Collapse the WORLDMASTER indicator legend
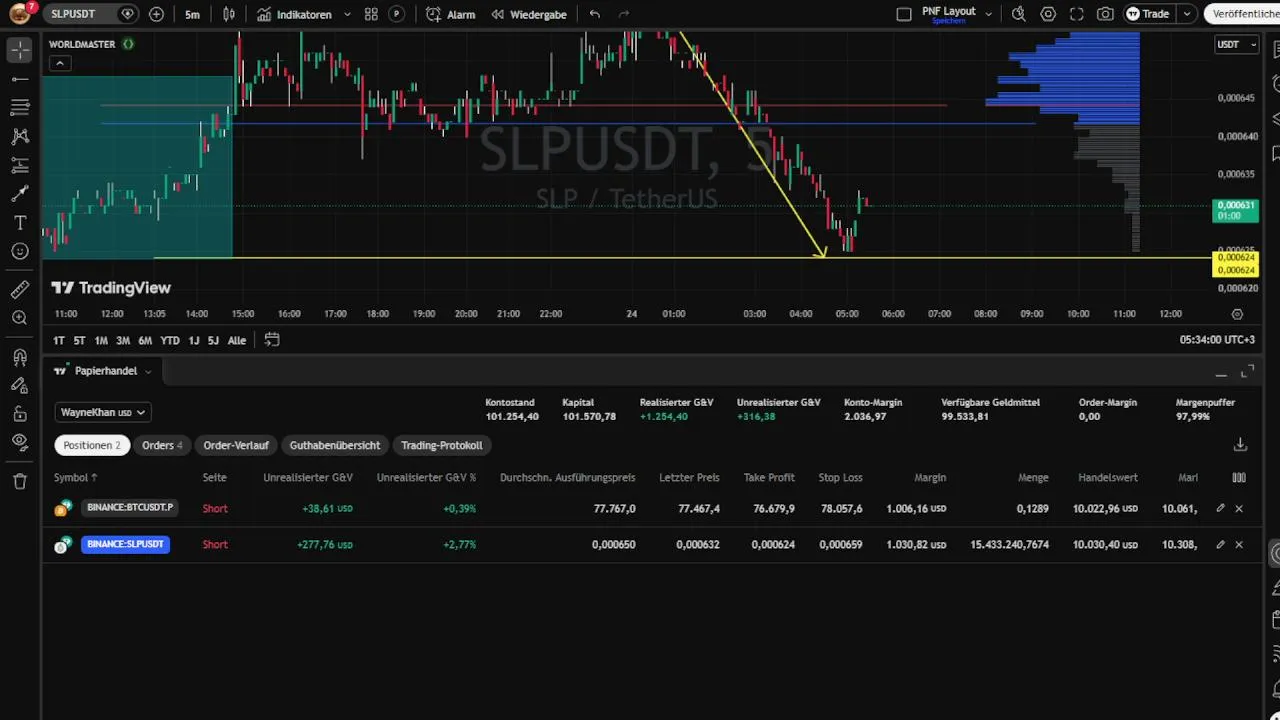Screen dimensions: 1280x720 coord(60,63)
